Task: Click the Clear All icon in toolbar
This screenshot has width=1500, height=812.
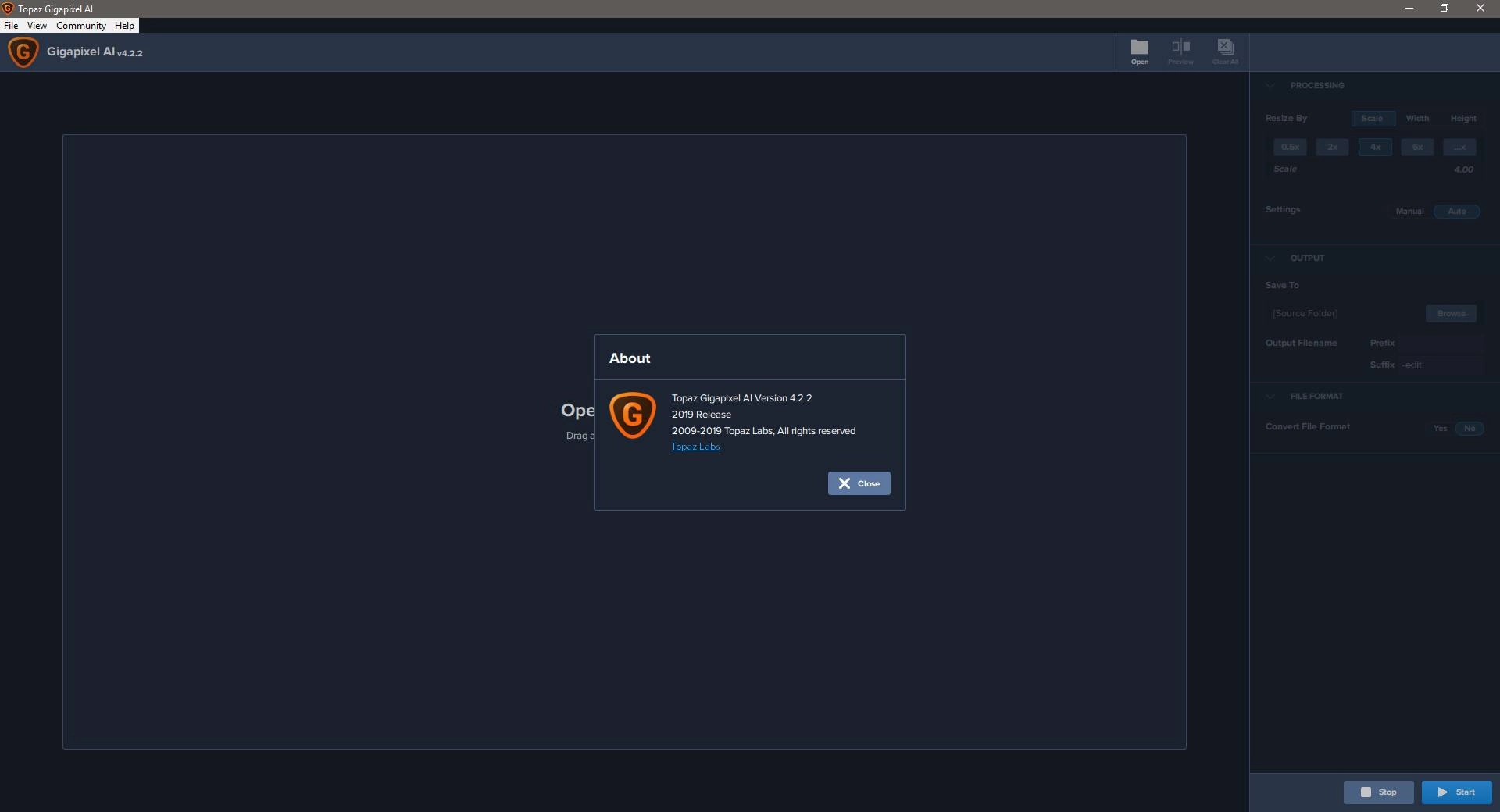Action: (x=1225, y=52)
